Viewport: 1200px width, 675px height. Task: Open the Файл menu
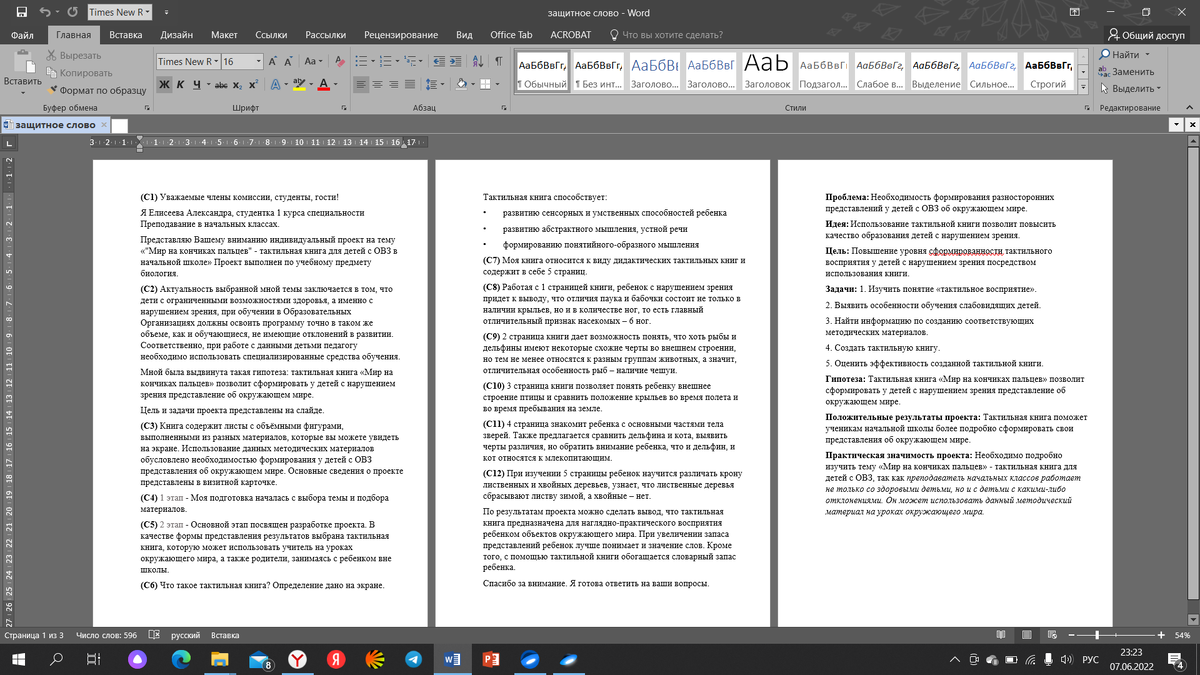pos(22,34)
